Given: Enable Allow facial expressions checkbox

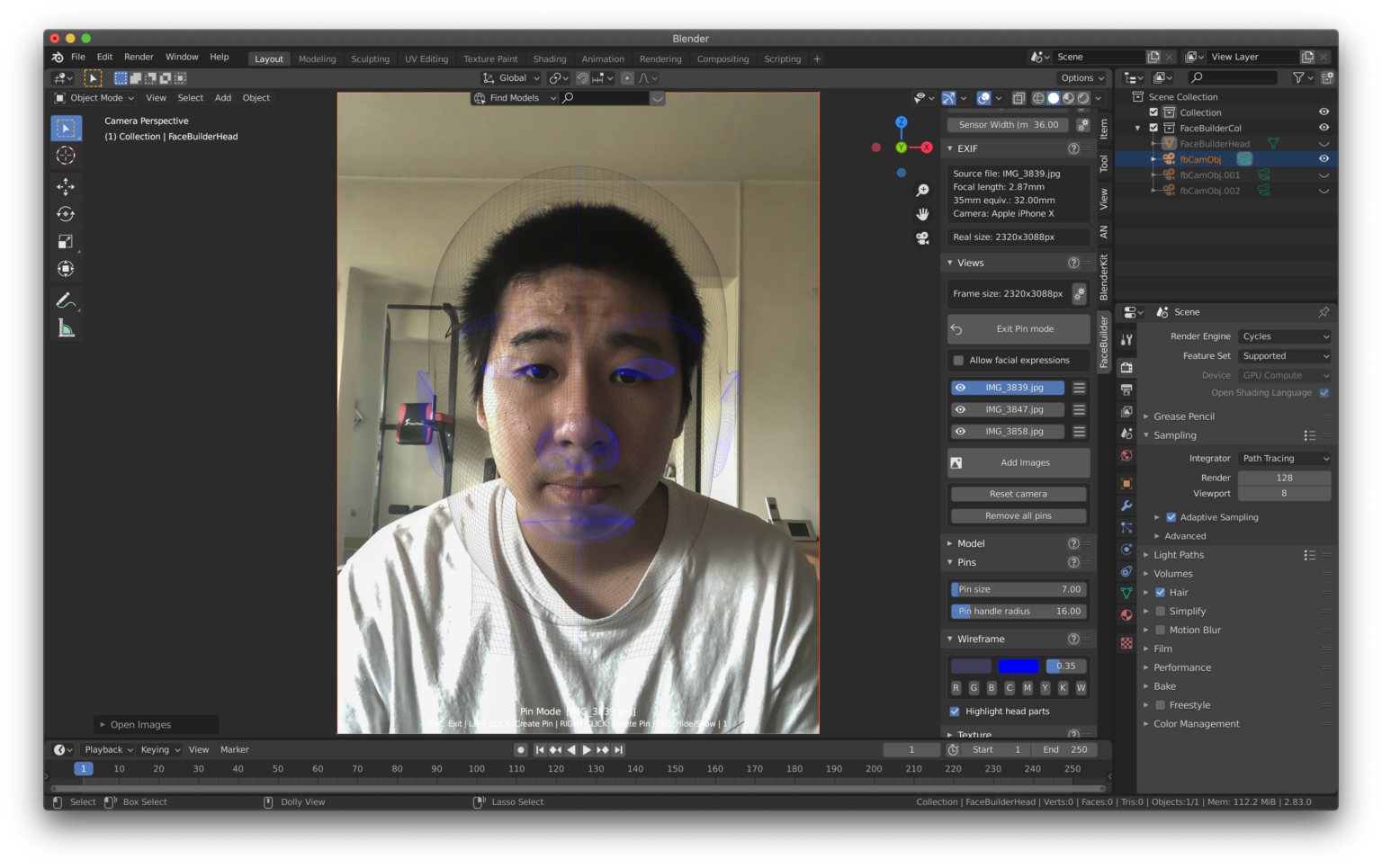Looking at the screenshot, I should [958, 360].
